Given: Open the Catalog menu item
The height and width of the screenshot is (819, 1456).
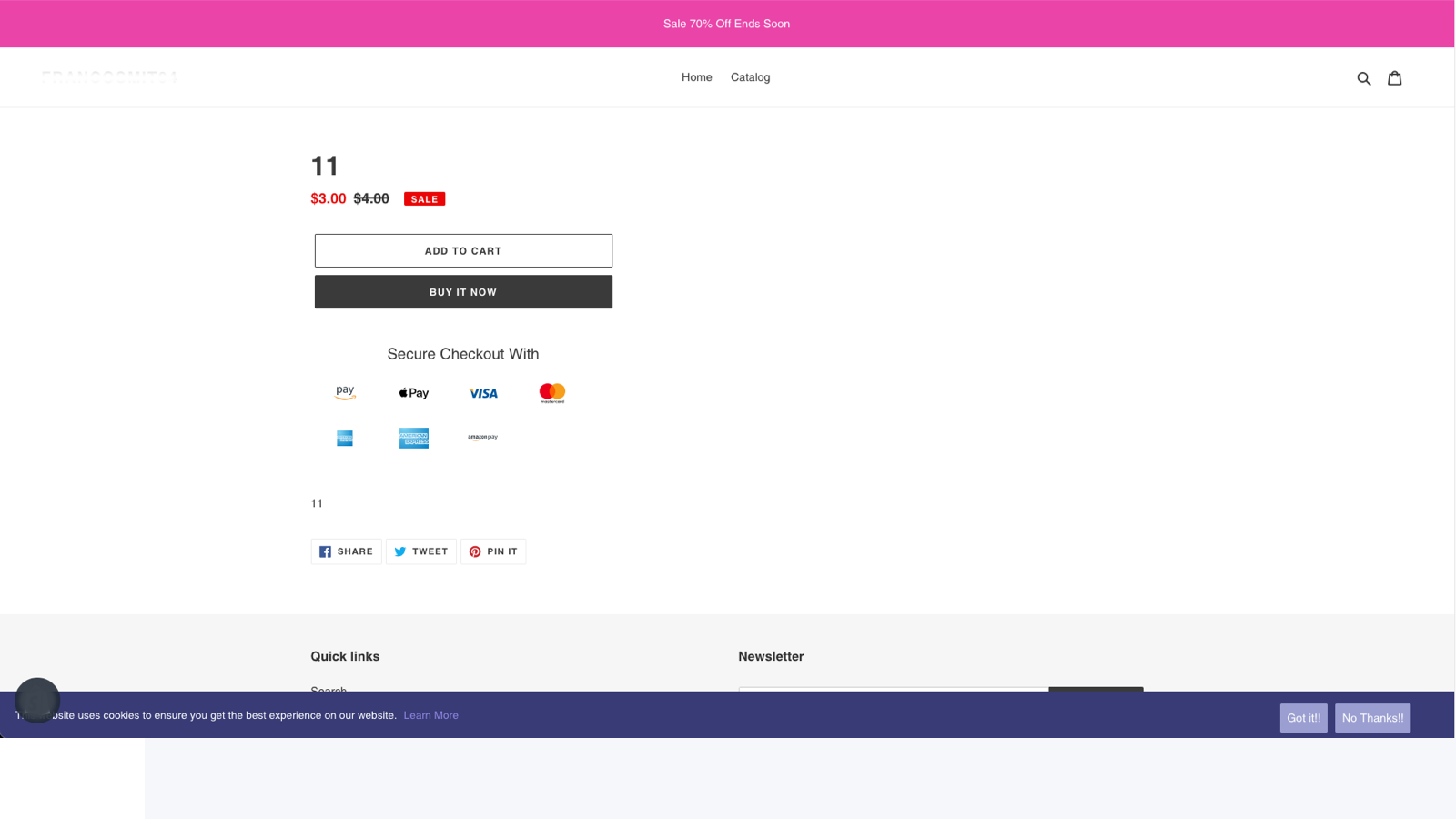Looking at the screenshot, I should point(751,77).
